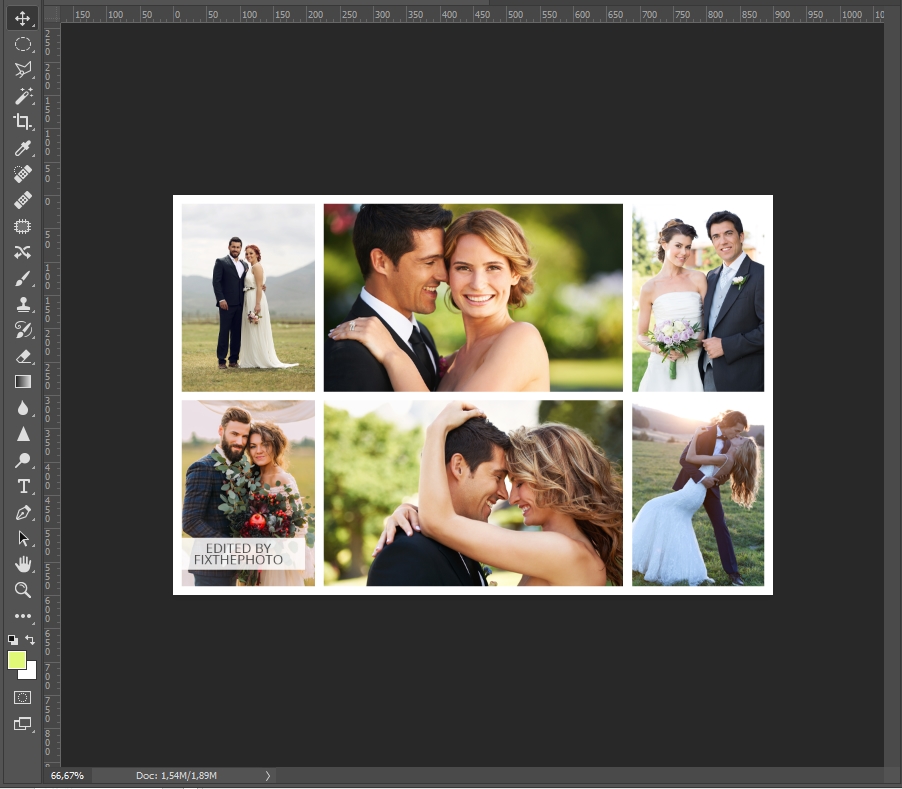Reset to default foreground and background colors
902x789 pixels.
click(x=13, y=639)
